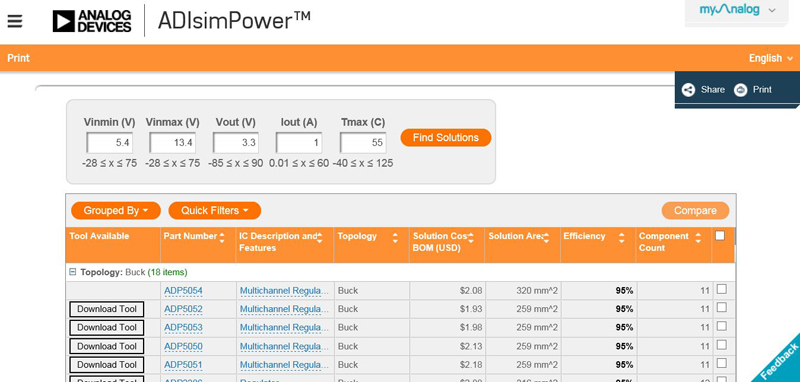Download Tool for ADP5052
Screen dimensions: 800x382
click(107, 309)
